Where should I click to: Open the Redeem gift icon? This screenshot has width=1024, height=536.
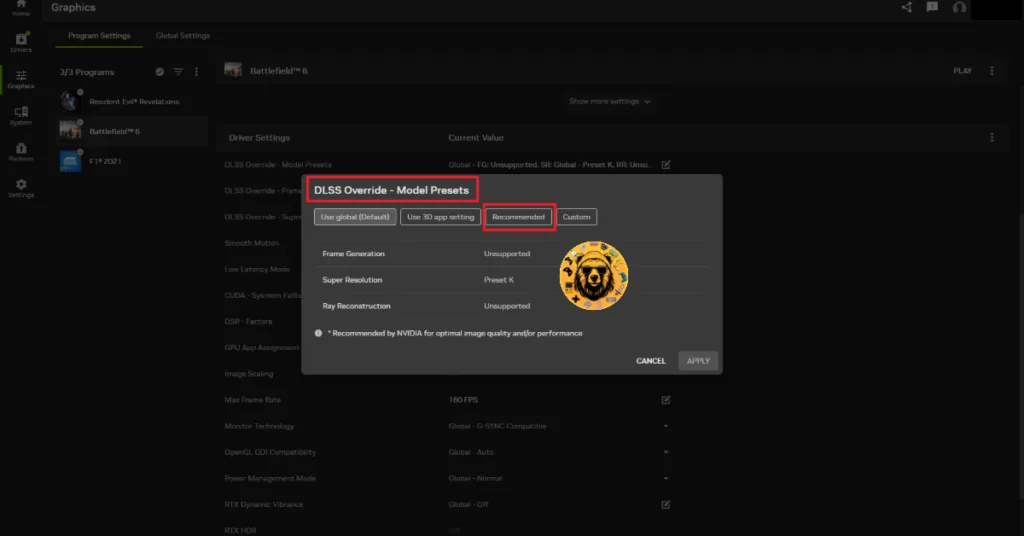click(x=21, y=152)
